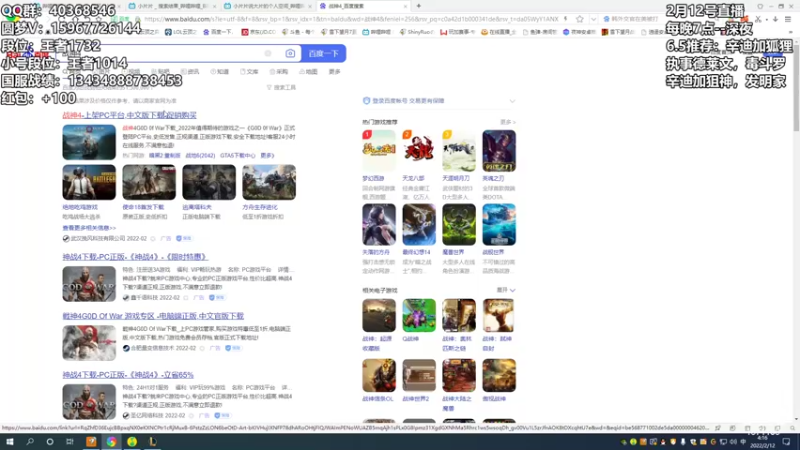Open Windows taskbar search

[x=30, y=442]
